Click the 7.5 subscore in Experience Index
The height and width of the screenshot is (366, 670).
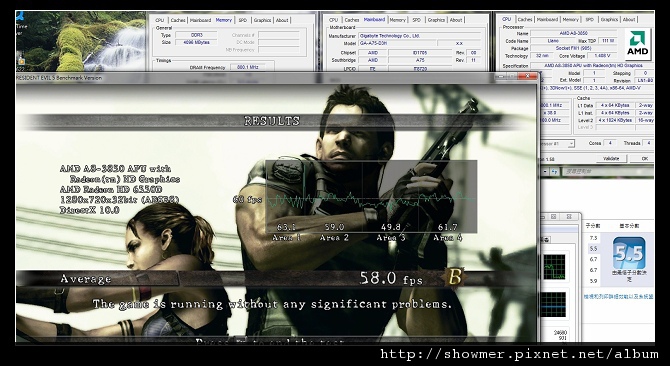(593, 238)
